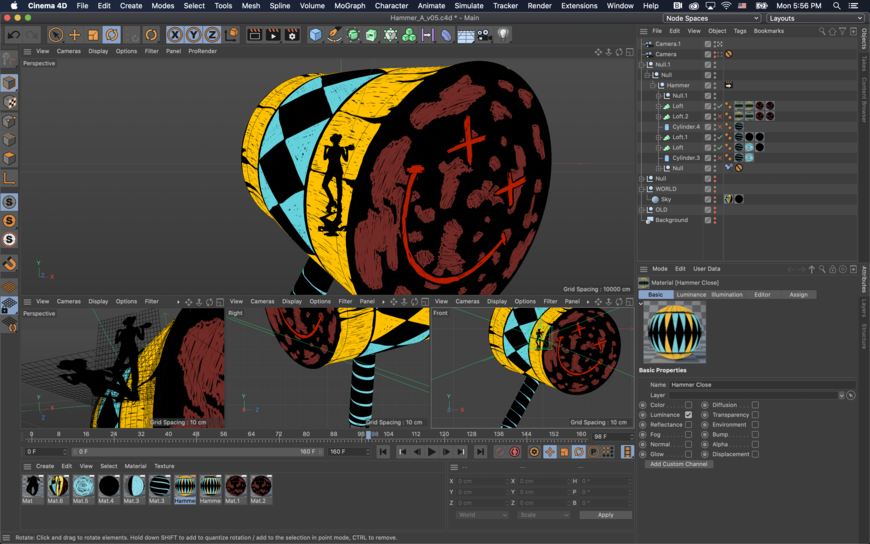Enable the Color channel checkbox
Screen dimensions: 870x544
tap(688, 405)
